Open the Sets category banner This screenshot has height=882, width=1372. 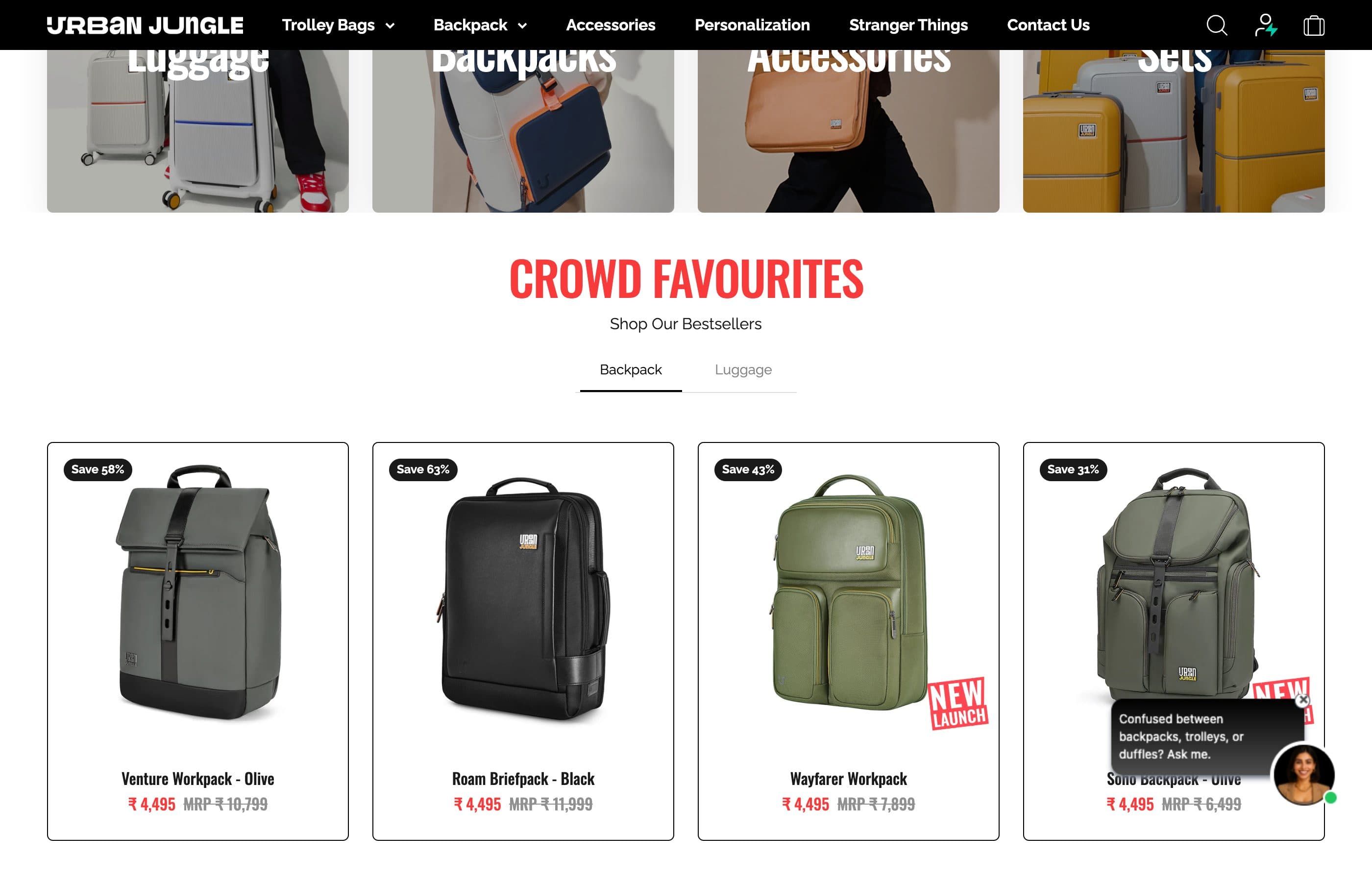pyautogui.click(x=1173, y=131)
